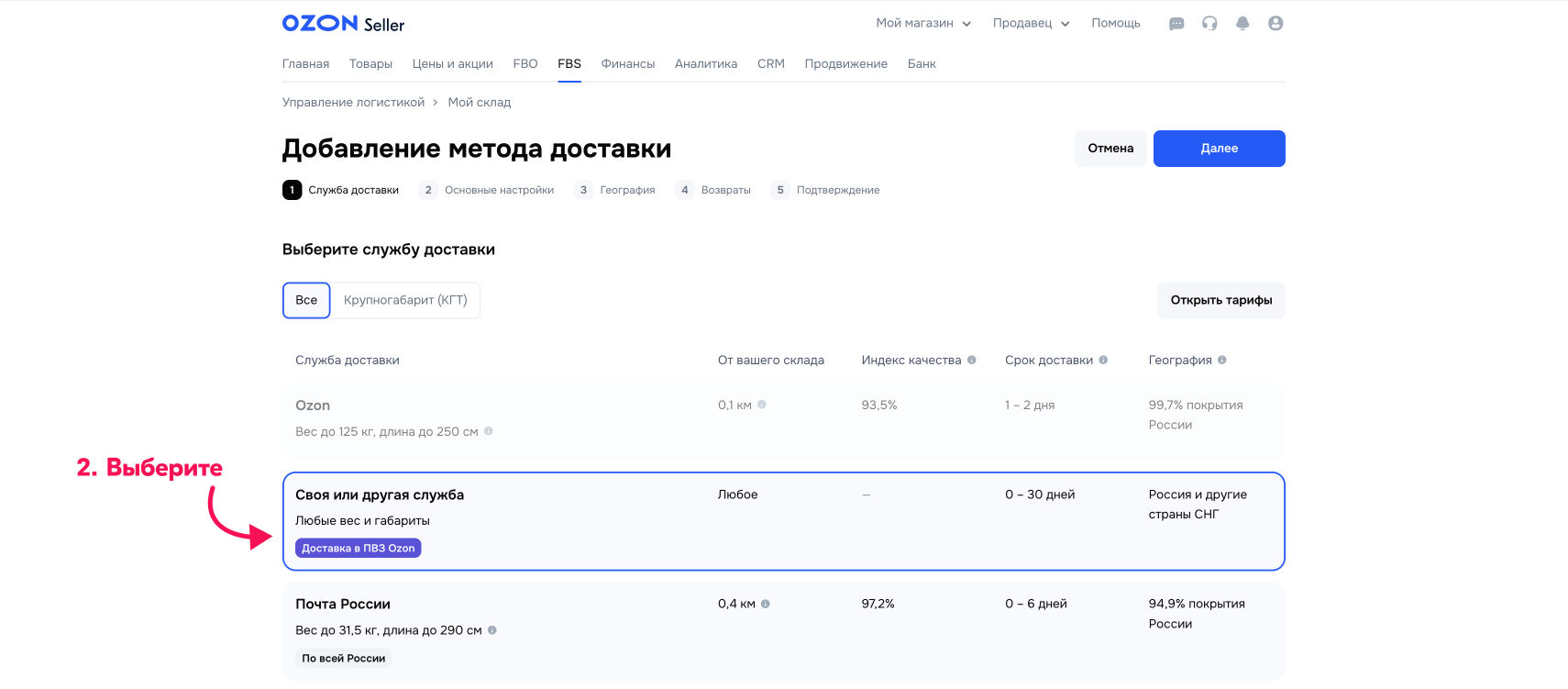This screenshot has height=689, width=1568.
Task: Click Открыть тарифы button
Action: [x=1221, y=300]
